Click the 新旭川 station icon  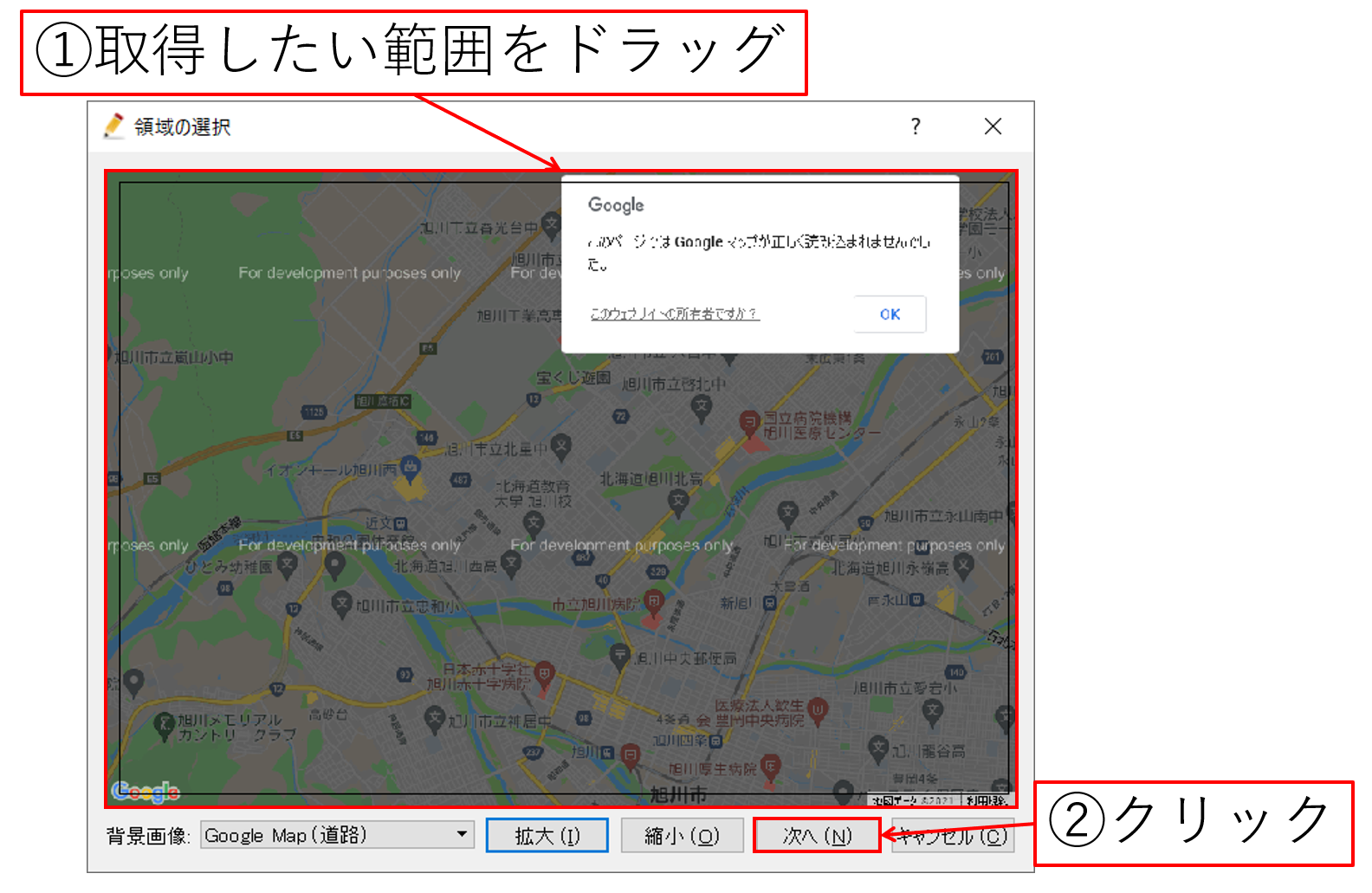pyautogui.click(x=768, y=603)
